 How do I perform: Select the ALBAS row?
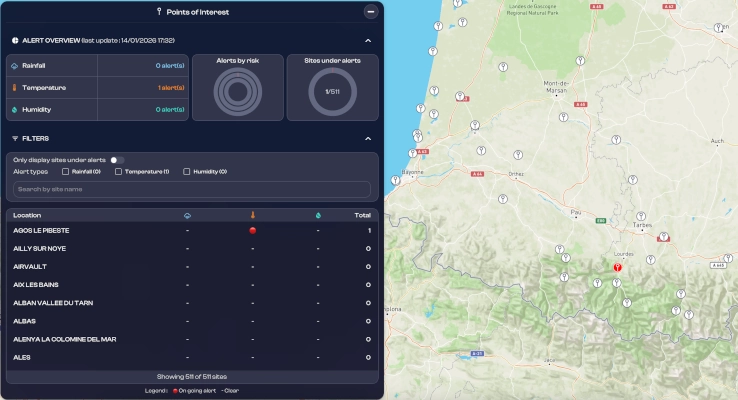click(x=192, y=321)
